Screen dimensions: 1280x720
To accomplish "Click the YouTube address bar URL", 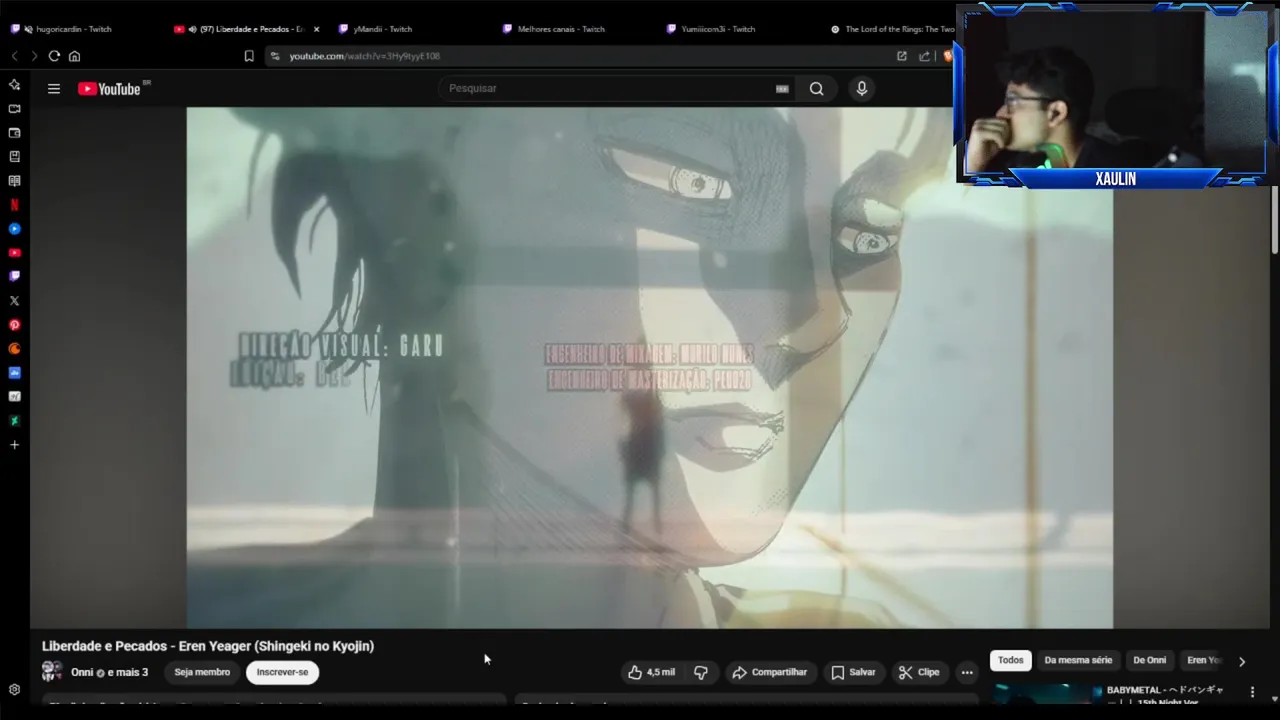I will [364, 56].
